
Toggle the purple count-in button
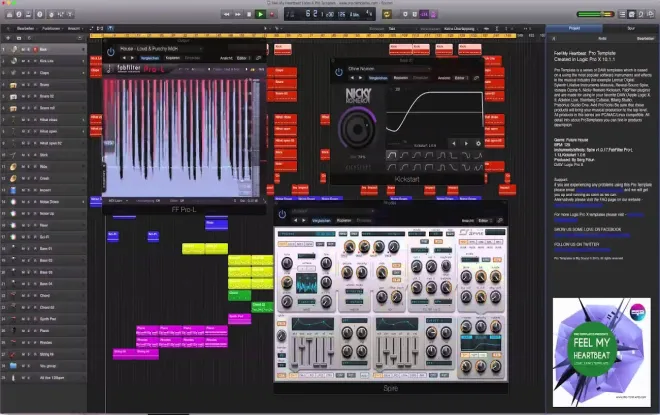point(424,14)
